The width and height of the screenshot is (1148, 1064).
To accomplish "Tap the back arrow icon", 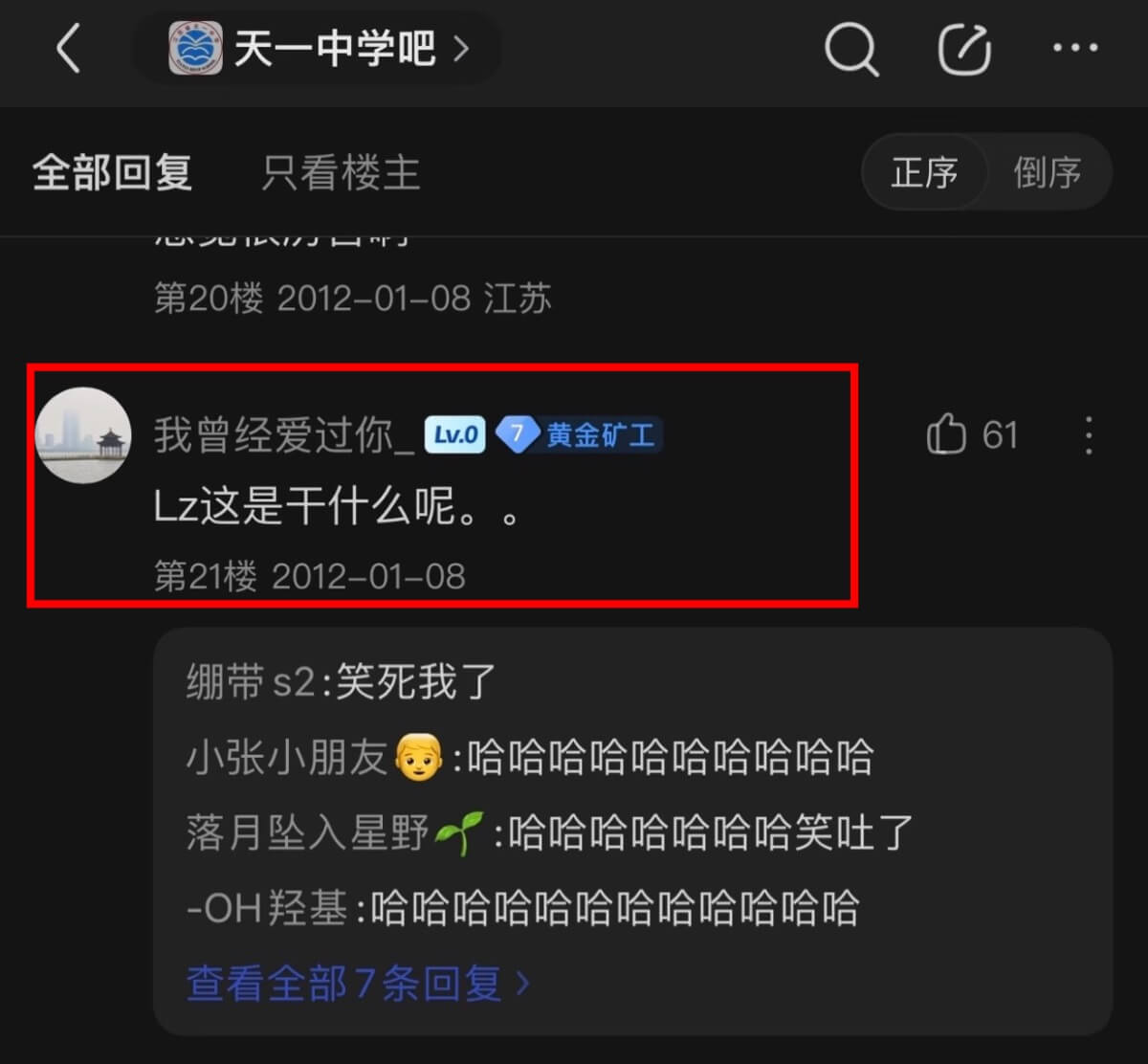I will pyautogui.click(x=68, y=48).
